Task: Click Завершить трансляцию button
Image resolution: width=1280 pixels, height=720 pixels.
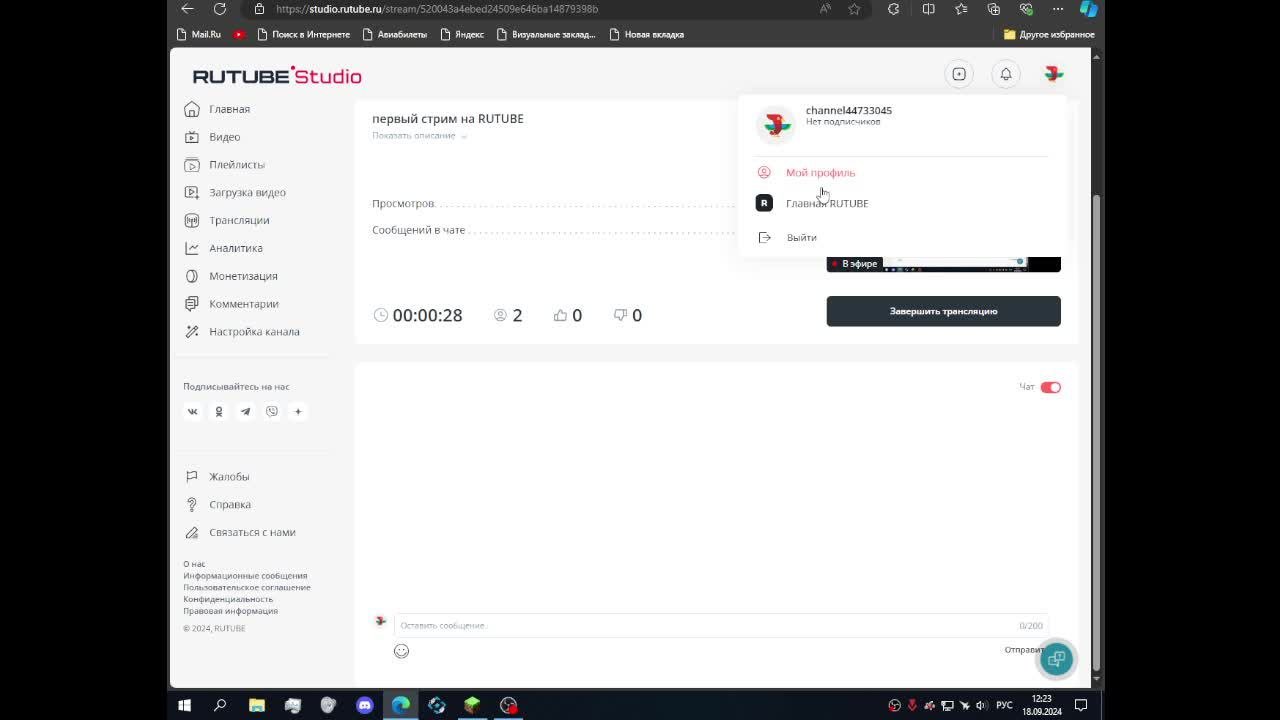Action: click(x=943, y=311)
